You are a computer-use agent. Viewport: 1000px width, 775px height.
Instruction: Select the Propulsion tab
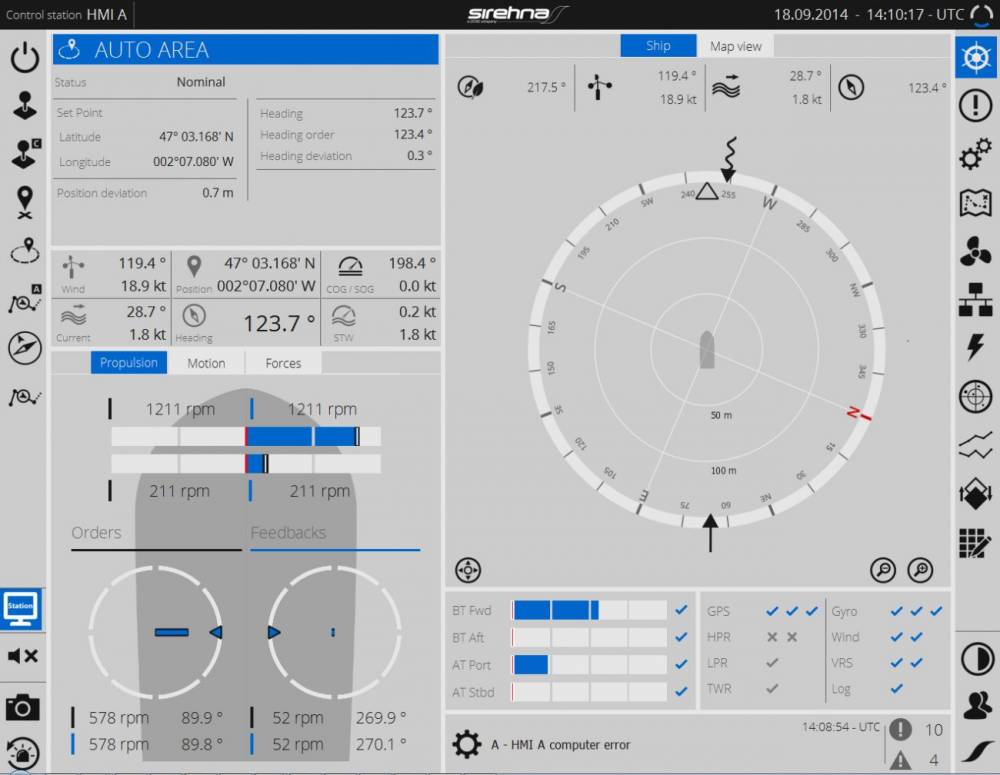[x=129, y=362]
